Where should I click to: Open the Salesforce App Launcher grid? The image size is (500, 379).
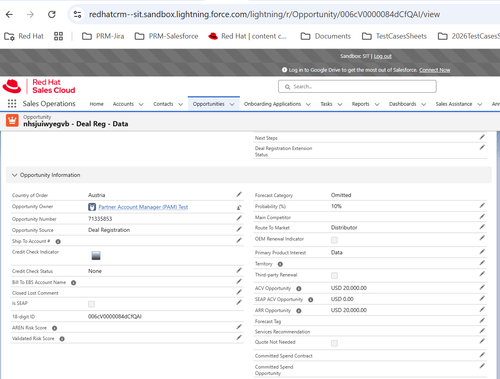pyautogui.click(x=12, y=104)
